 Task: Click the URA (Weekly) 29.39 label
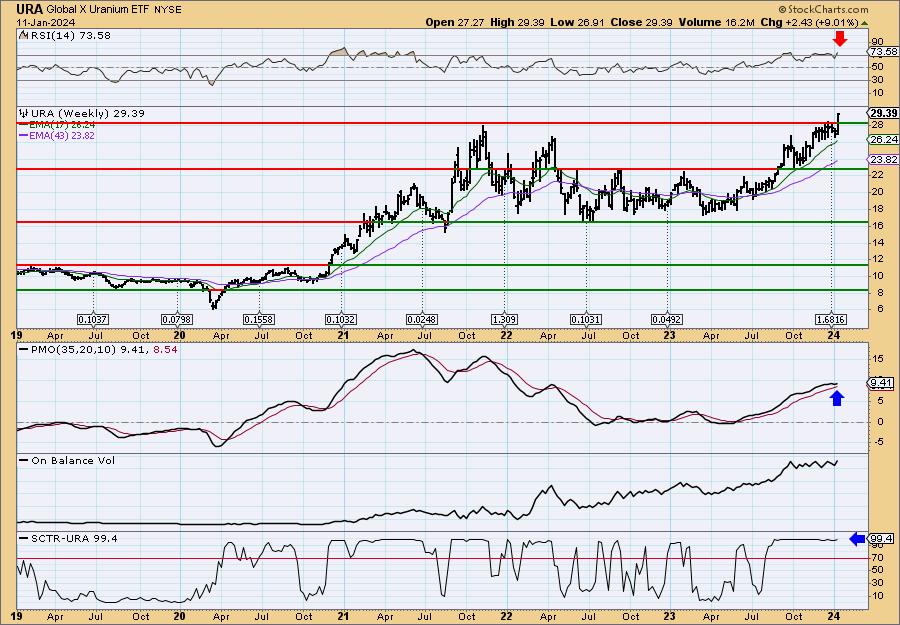87,113
